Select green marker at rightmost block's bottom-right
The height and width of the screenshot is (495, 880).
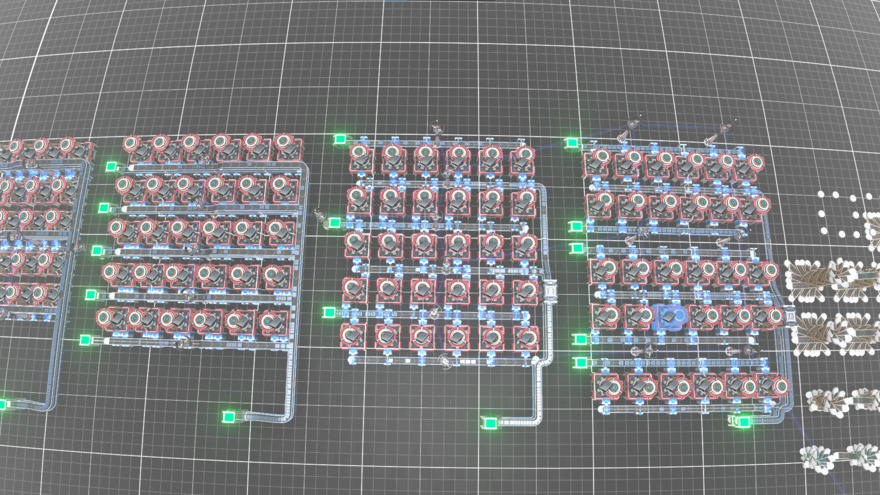tap(742, 422)
